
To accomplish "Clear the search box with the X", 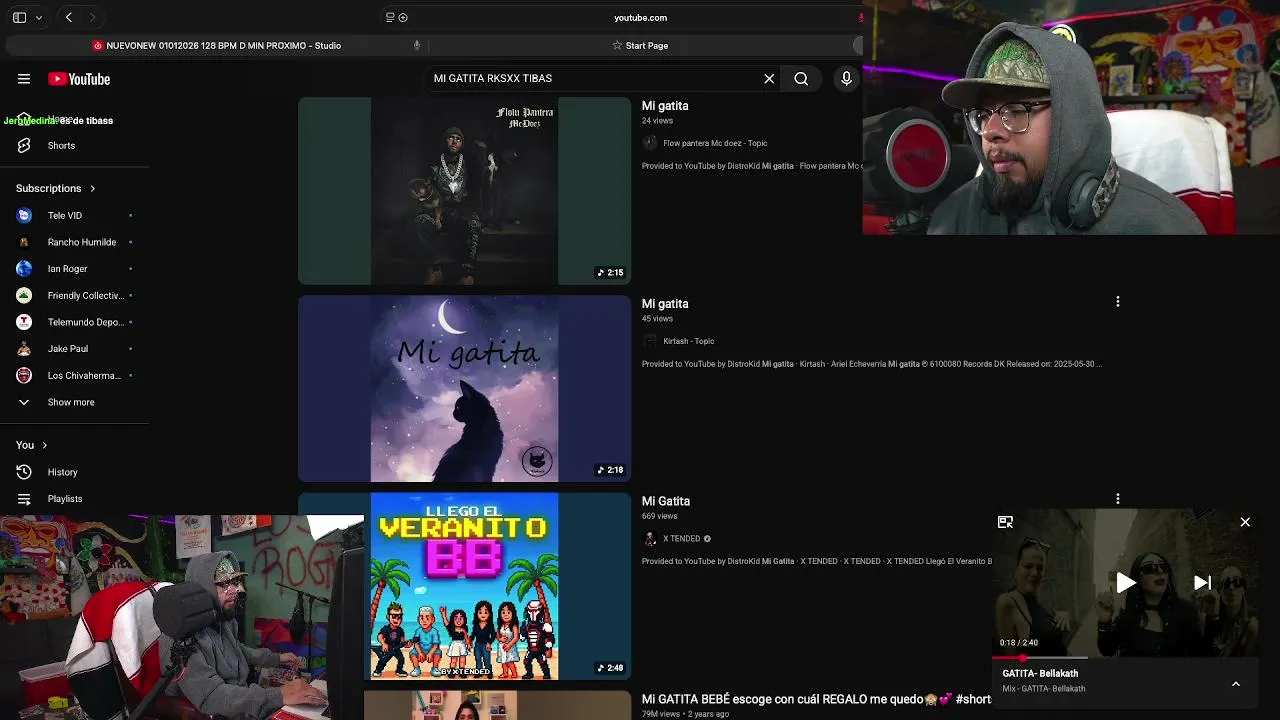I will 769,79.
